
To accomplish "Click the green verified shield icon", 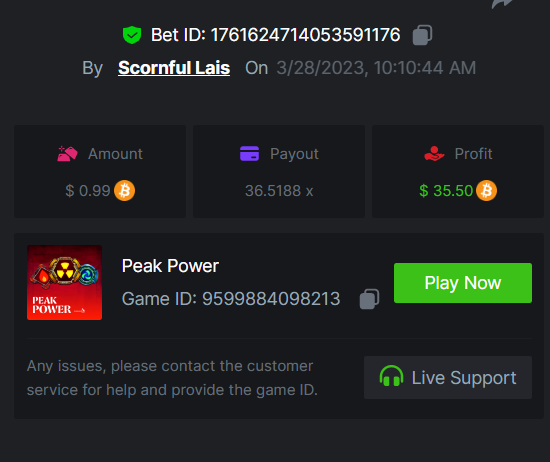I will [132, 35].
